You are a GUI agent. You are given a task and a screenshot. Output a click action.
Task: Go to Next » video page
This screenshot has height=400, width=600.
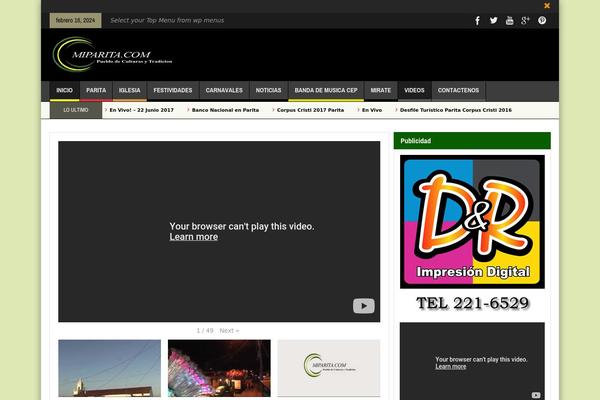[x=229, y=331]
